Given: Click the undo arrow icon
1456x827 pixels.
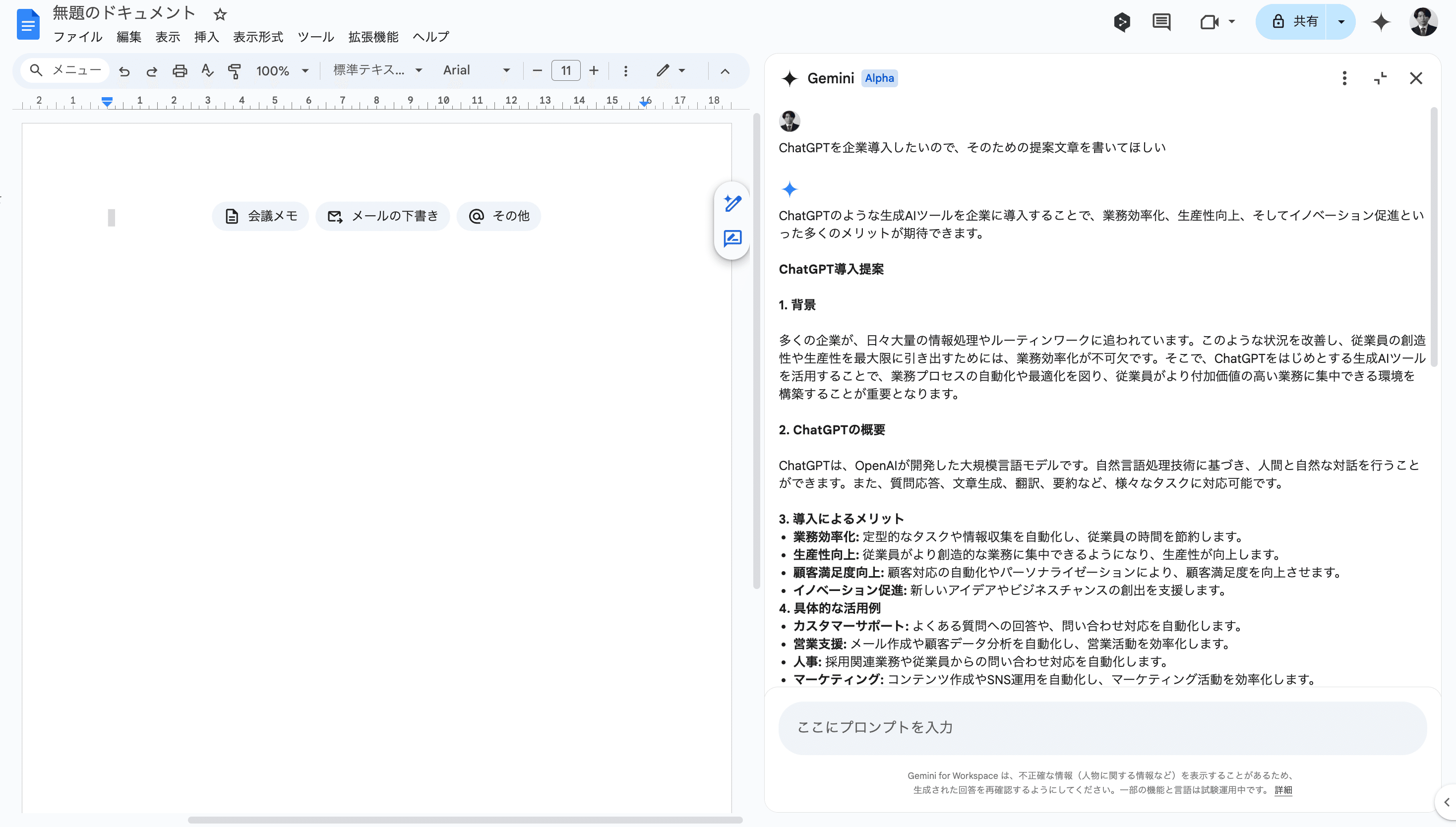Looking at the screenshot, I should [124, 71].
